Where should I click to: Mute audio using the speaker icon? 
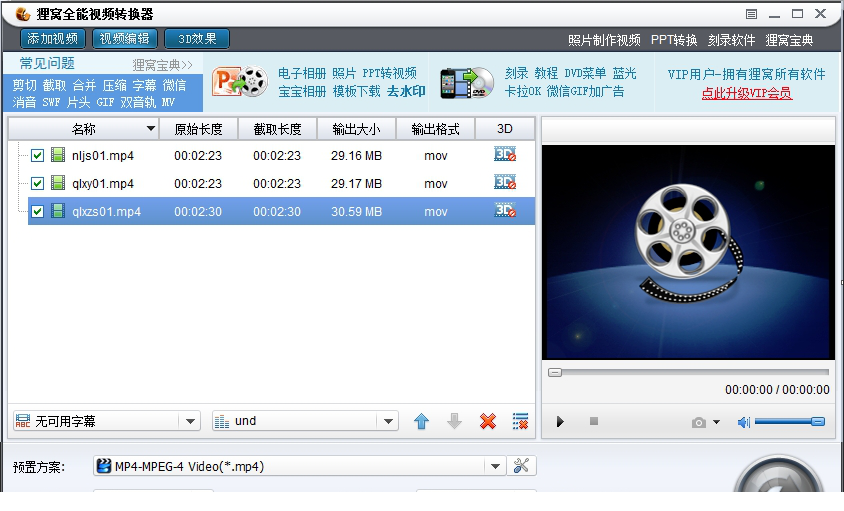(x=743, y=422)
